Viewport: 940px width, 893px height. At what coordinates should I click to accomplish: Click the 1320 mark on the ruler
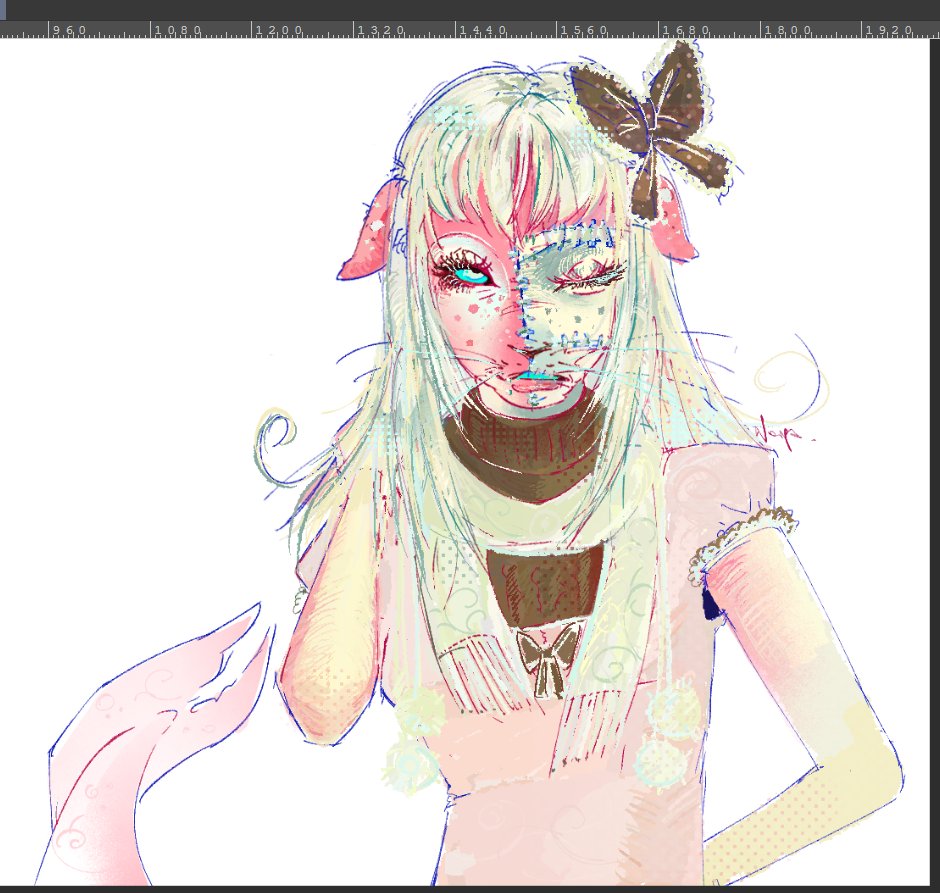[x=381, y=30]
